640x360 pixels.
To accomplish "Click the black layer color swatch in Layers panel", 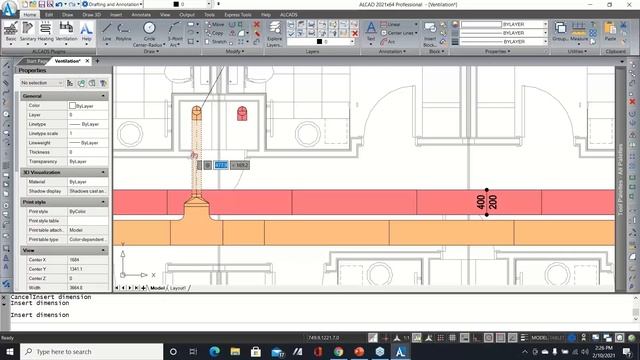I will point(320,42).
